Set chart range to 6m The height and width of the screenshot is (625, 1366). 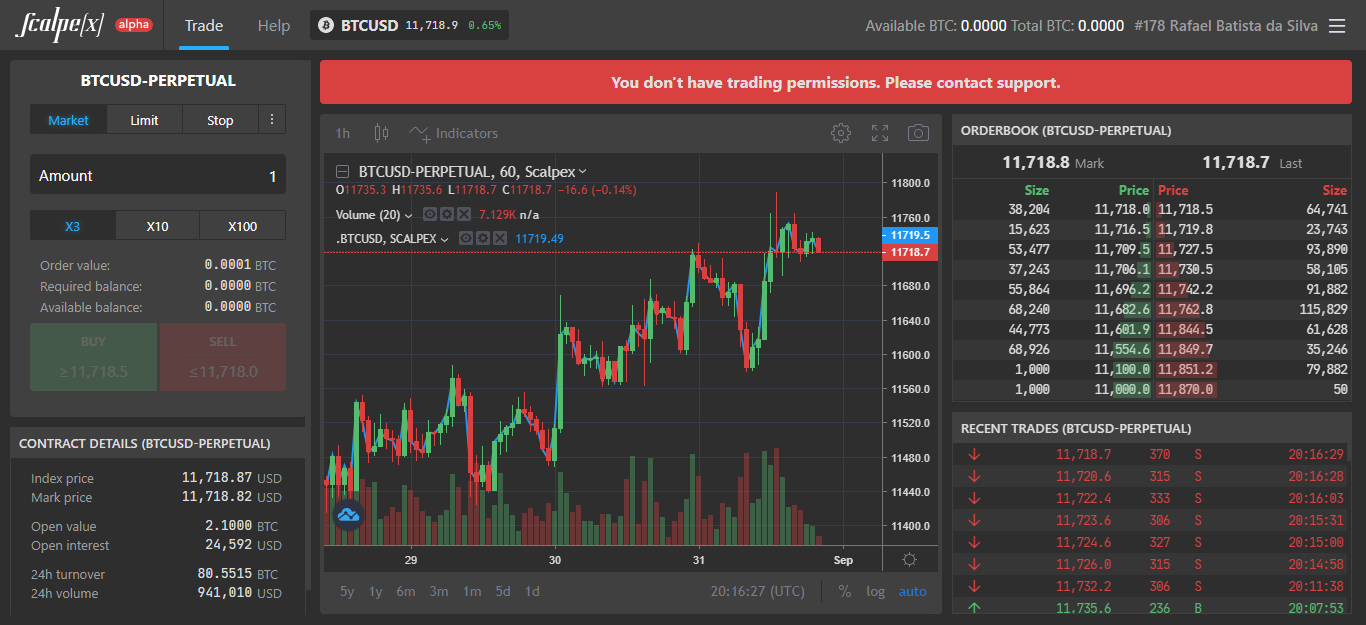coord(405,591)
